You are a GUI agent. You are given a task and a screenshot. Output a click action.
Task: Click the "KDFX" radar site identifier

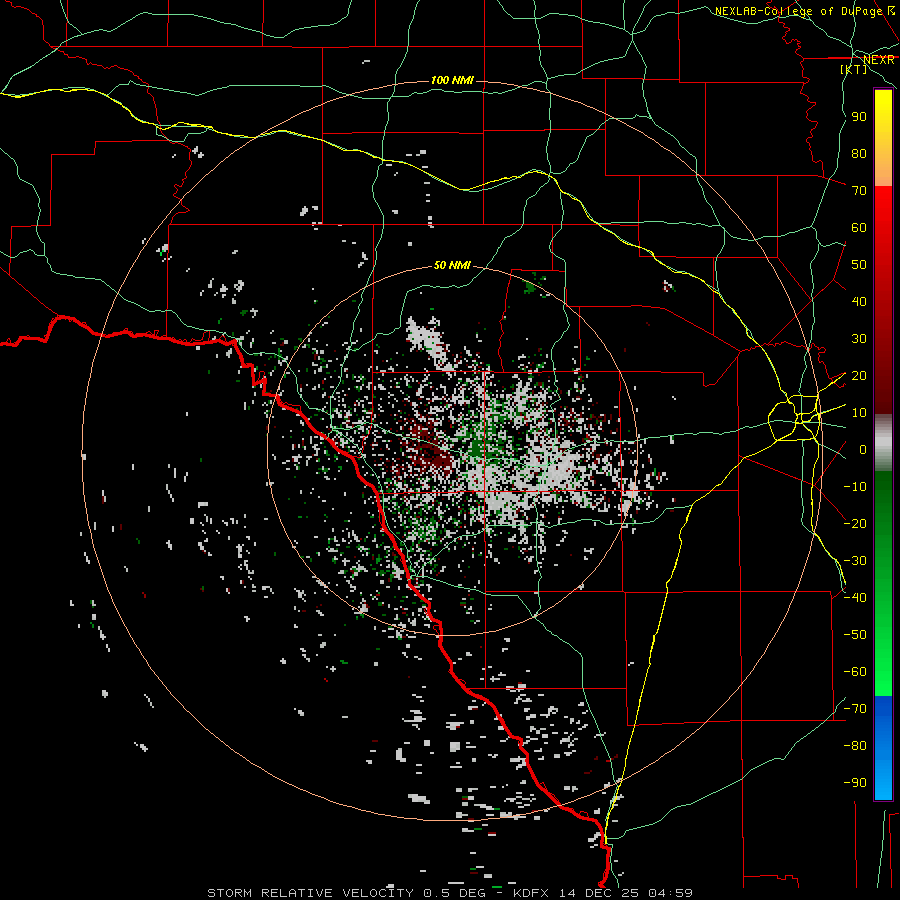[x=530, y=893]
